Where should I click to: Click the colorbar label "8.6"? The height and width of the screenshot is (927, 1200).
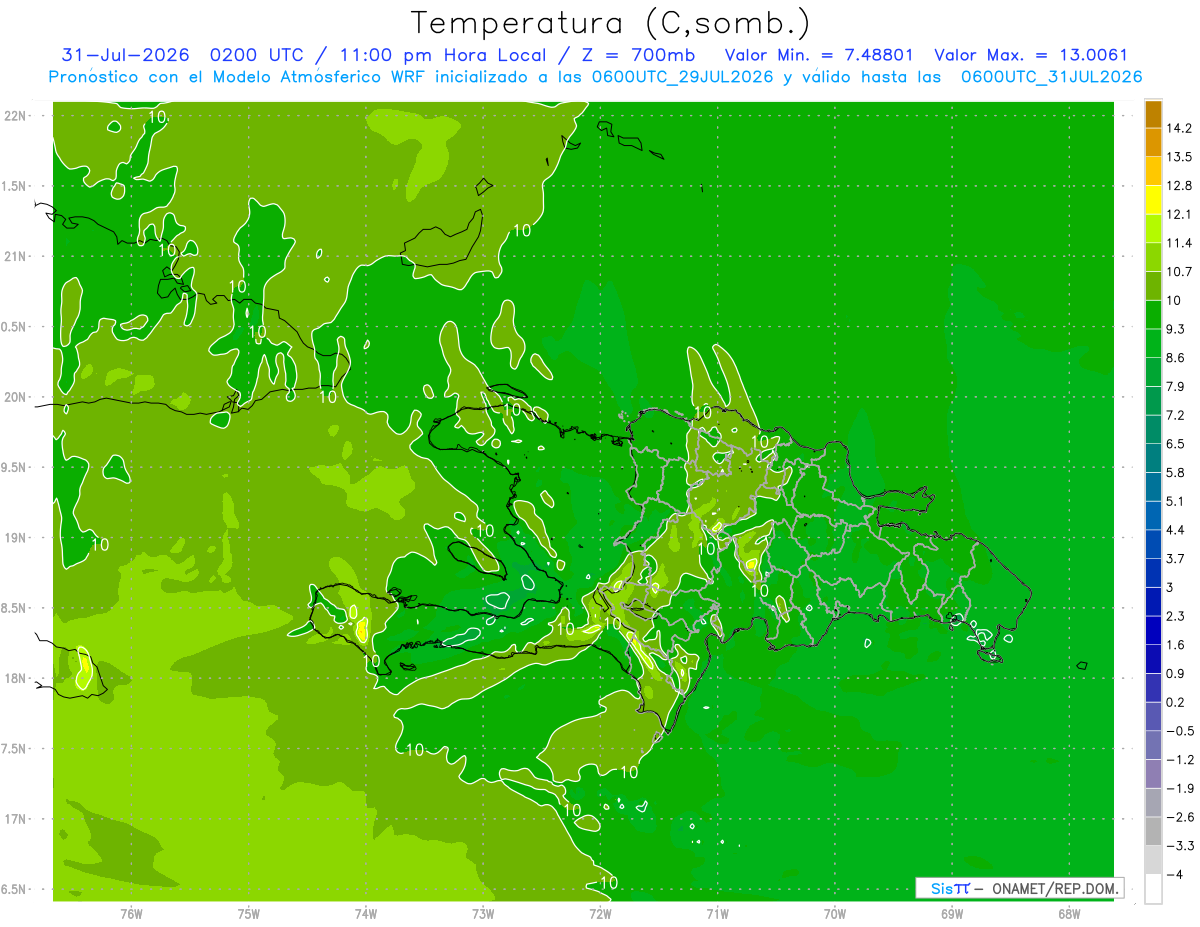(1176, 358)
